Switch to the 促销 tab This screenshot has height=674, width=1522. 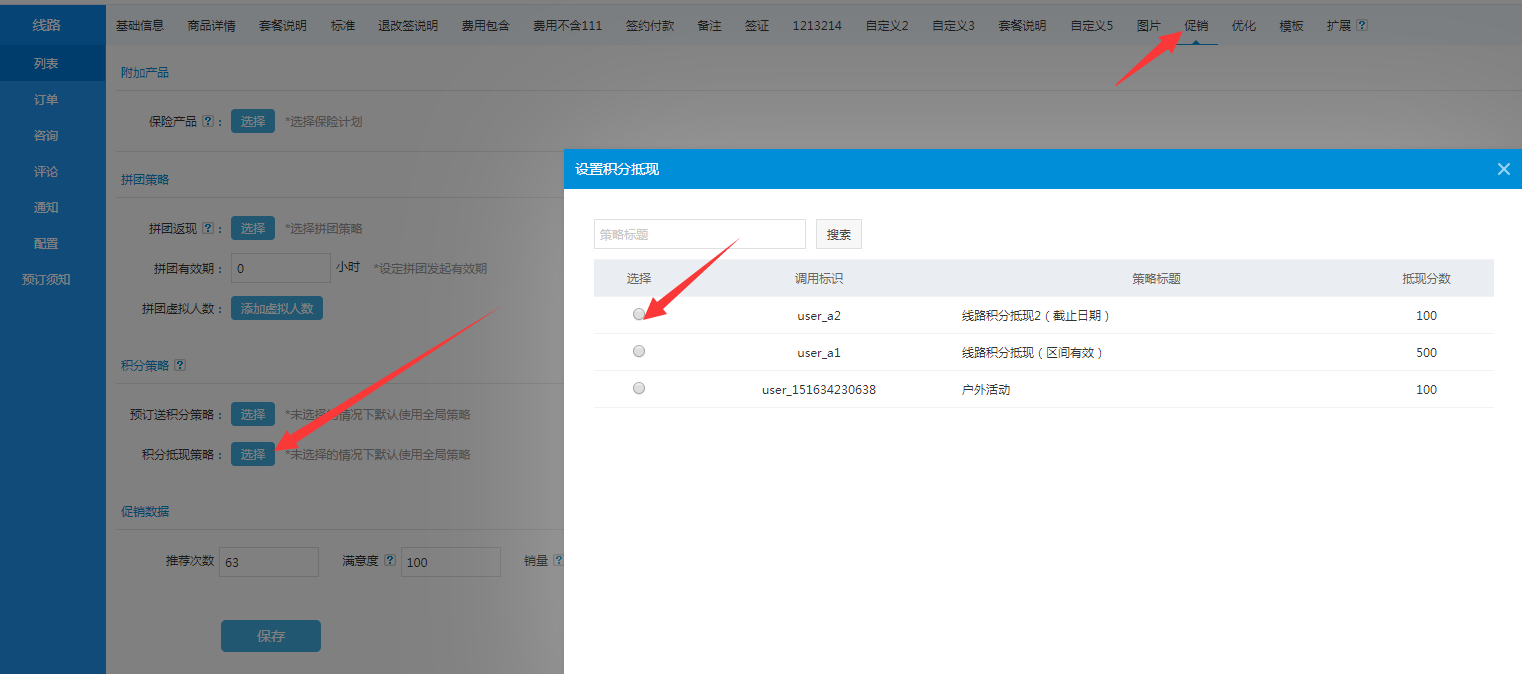click(x=1196, y=25)
